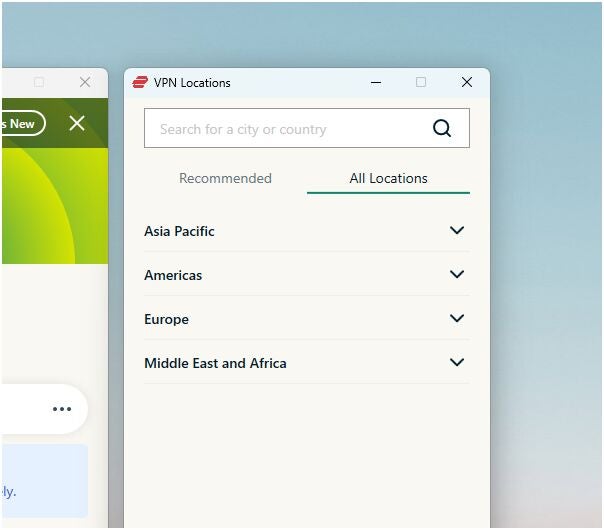Close the background ExpressVPN main window
This screenshot has width=604, height=530.
pos(85,82)
